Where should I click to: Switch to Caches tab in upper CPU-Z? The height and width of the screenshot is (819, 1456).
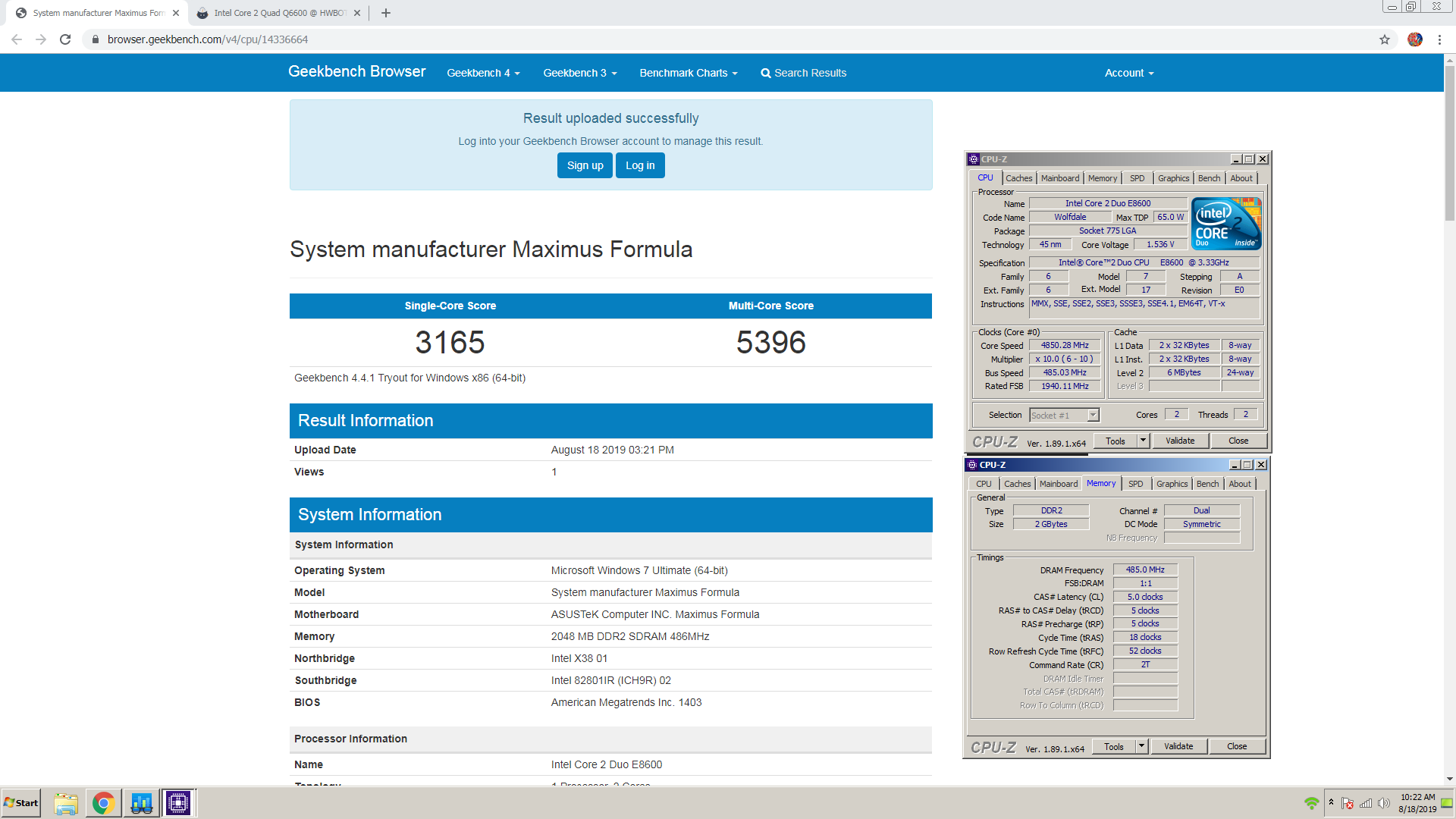(x=1019, y=178)
